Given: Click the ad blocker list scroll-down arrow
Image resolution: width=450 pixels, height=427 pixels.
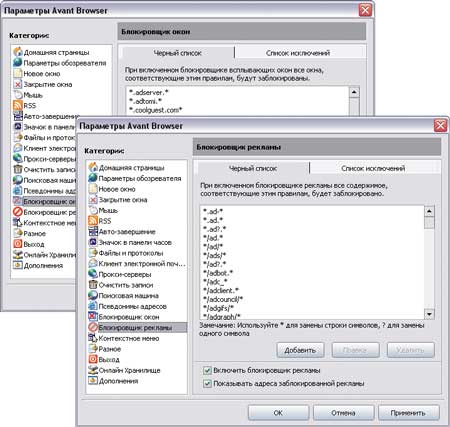Looking at the screenshot, I should tap(429, 314).
